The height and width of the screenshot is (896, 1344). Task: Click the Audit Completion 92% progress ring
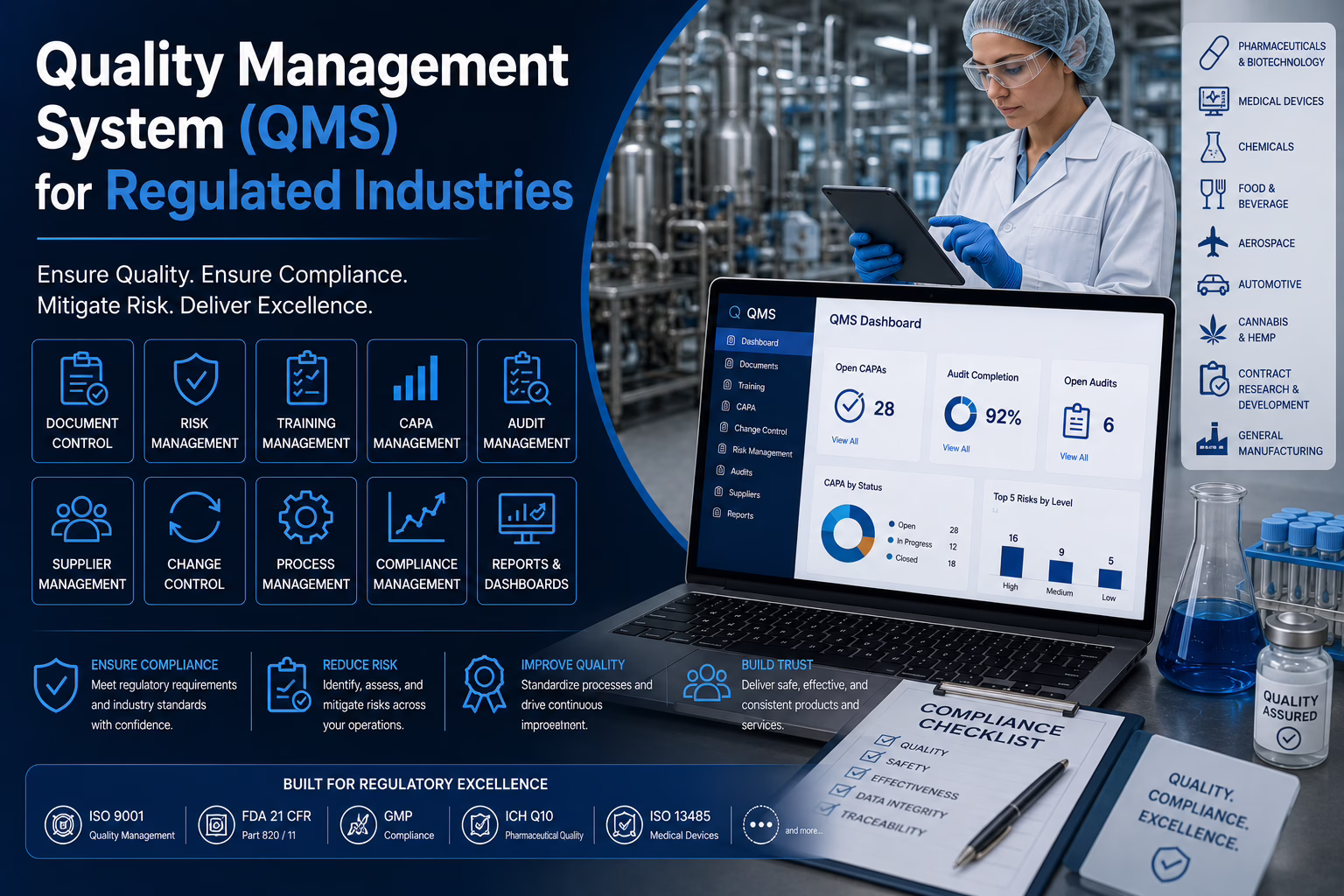[960, 414]
